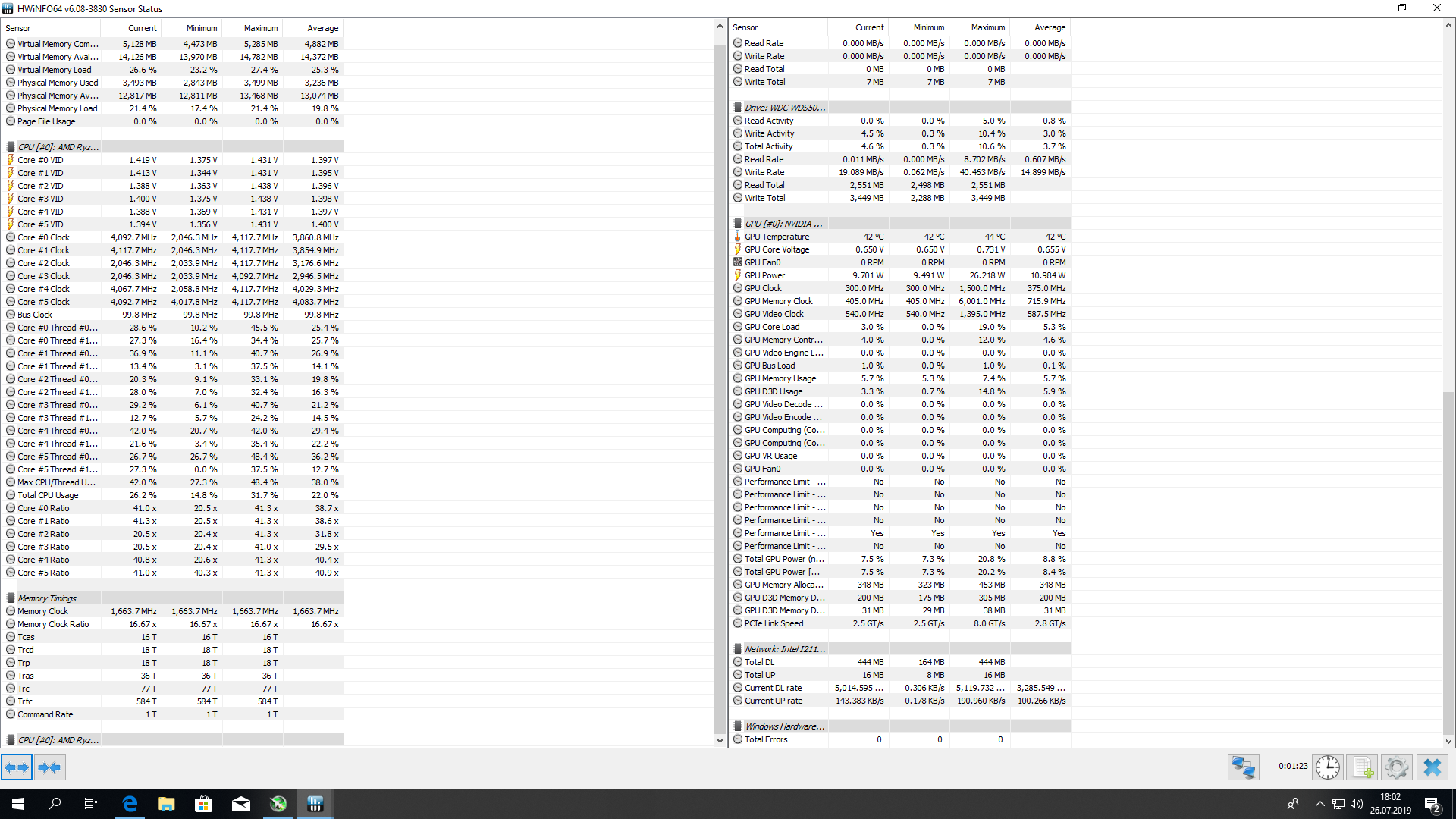Screen dimensions: 1456x819
Task: Click the Average column header on right panel
Action: click(x=1050, y=27)
